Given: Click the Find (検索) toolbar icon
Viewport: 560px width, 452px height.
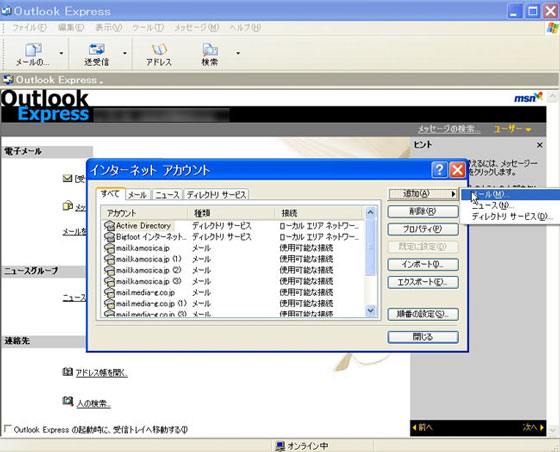Looking at the screenshot, I should 210,50.
